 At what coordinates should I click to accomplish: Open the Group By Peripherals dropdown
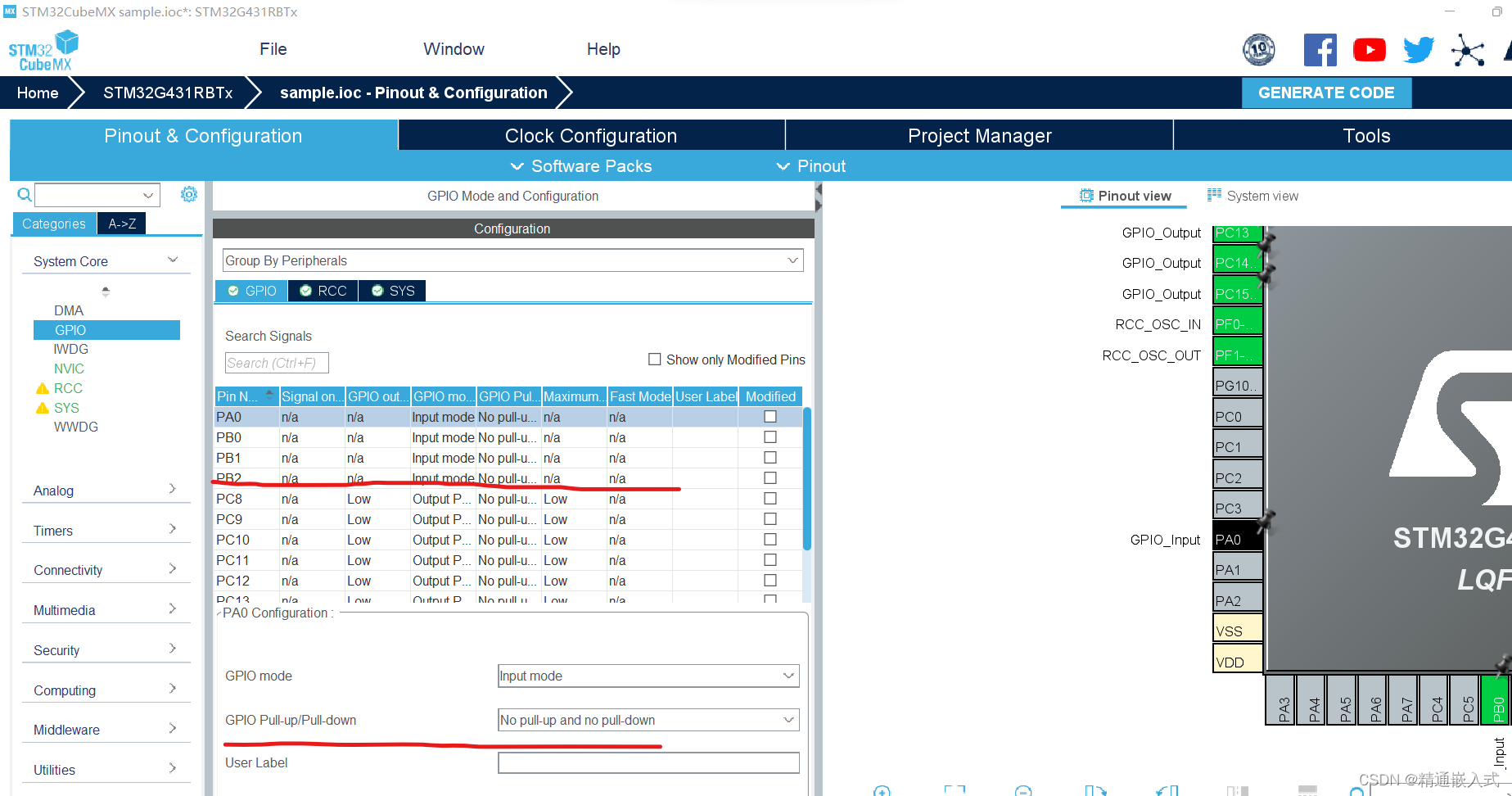(x=512, y=260)
